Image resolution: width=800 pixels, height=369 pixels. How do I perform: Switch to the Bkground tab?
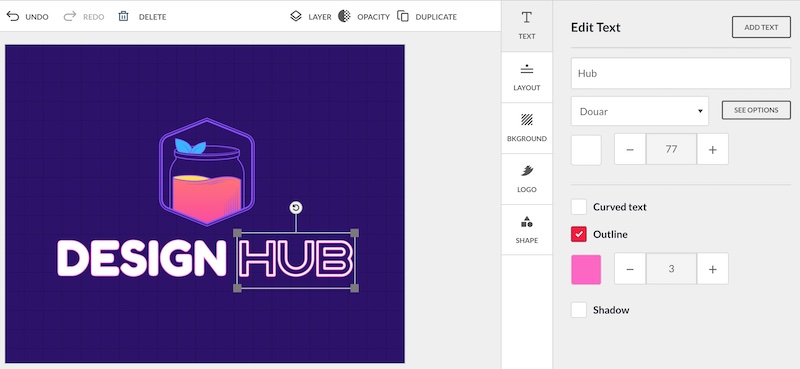point(527,128)
